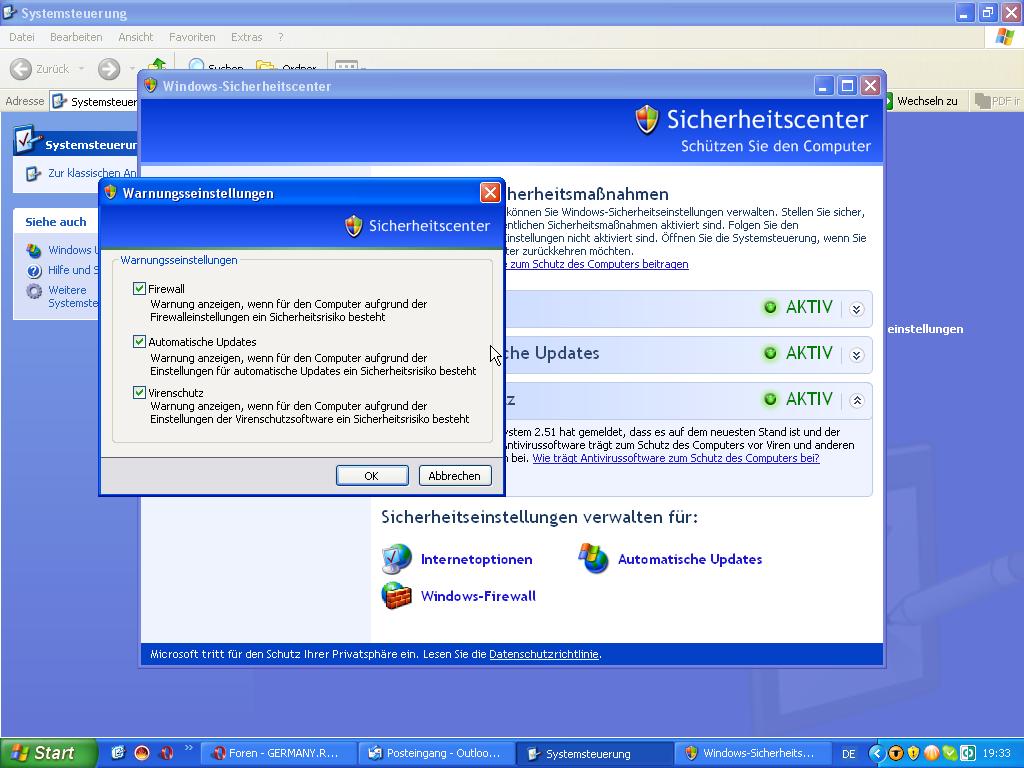Click the Windows flag logo in Systemsteuerung menu bar

point(1005,37)
